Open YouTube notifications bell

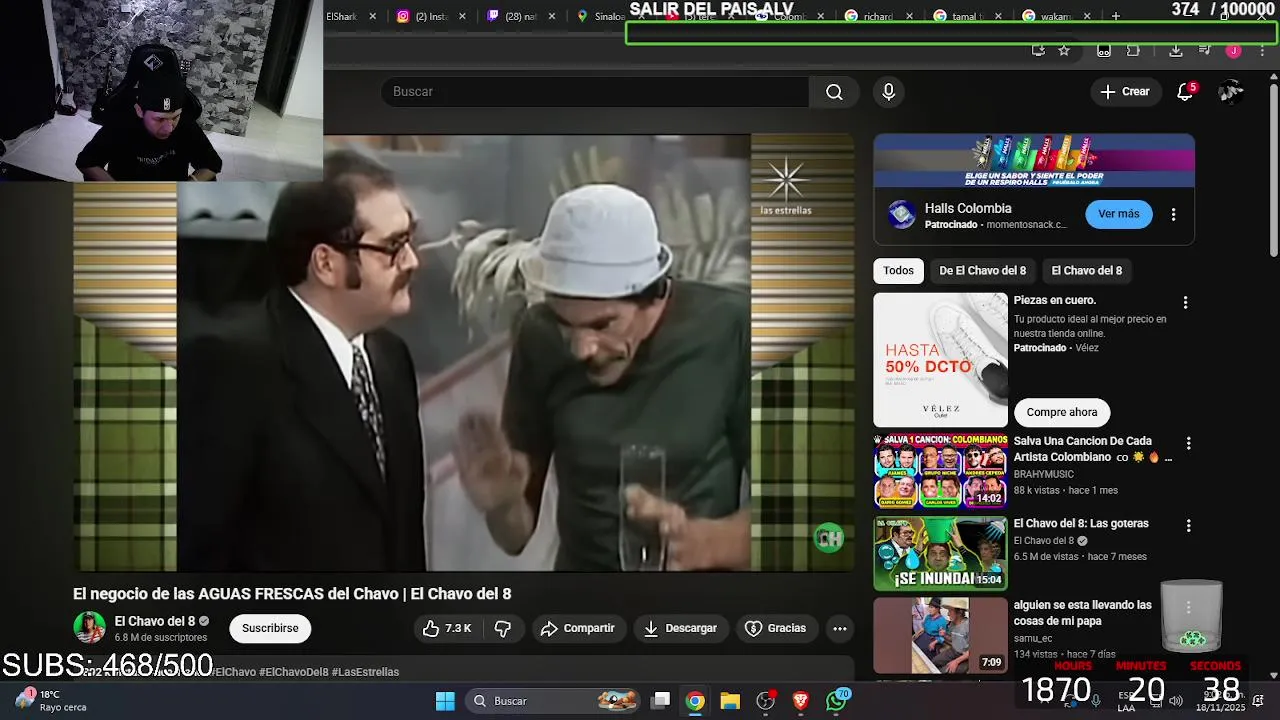pos(1185,92)
